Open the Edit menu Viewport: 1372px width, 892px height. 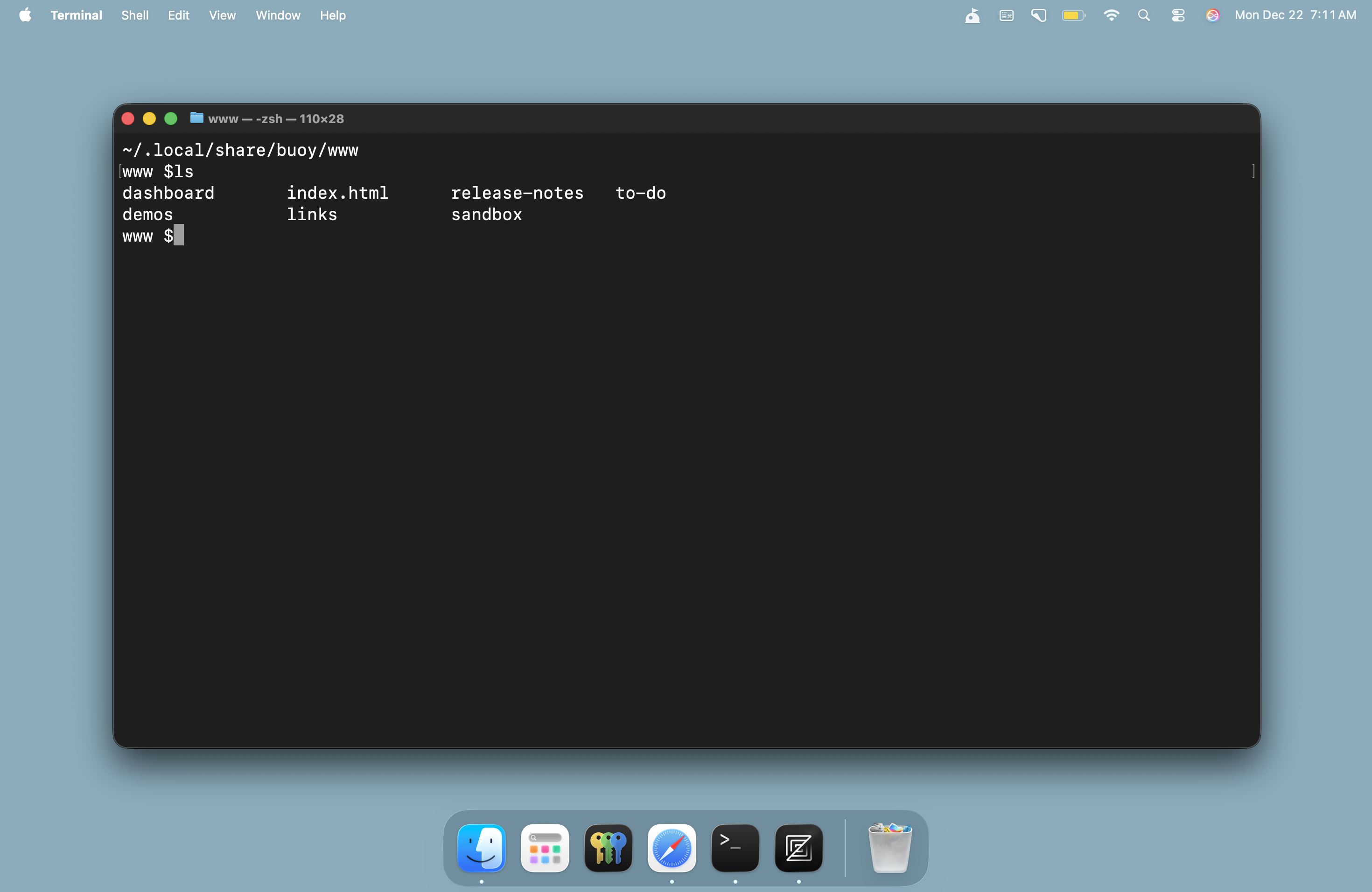pos(178,15)
